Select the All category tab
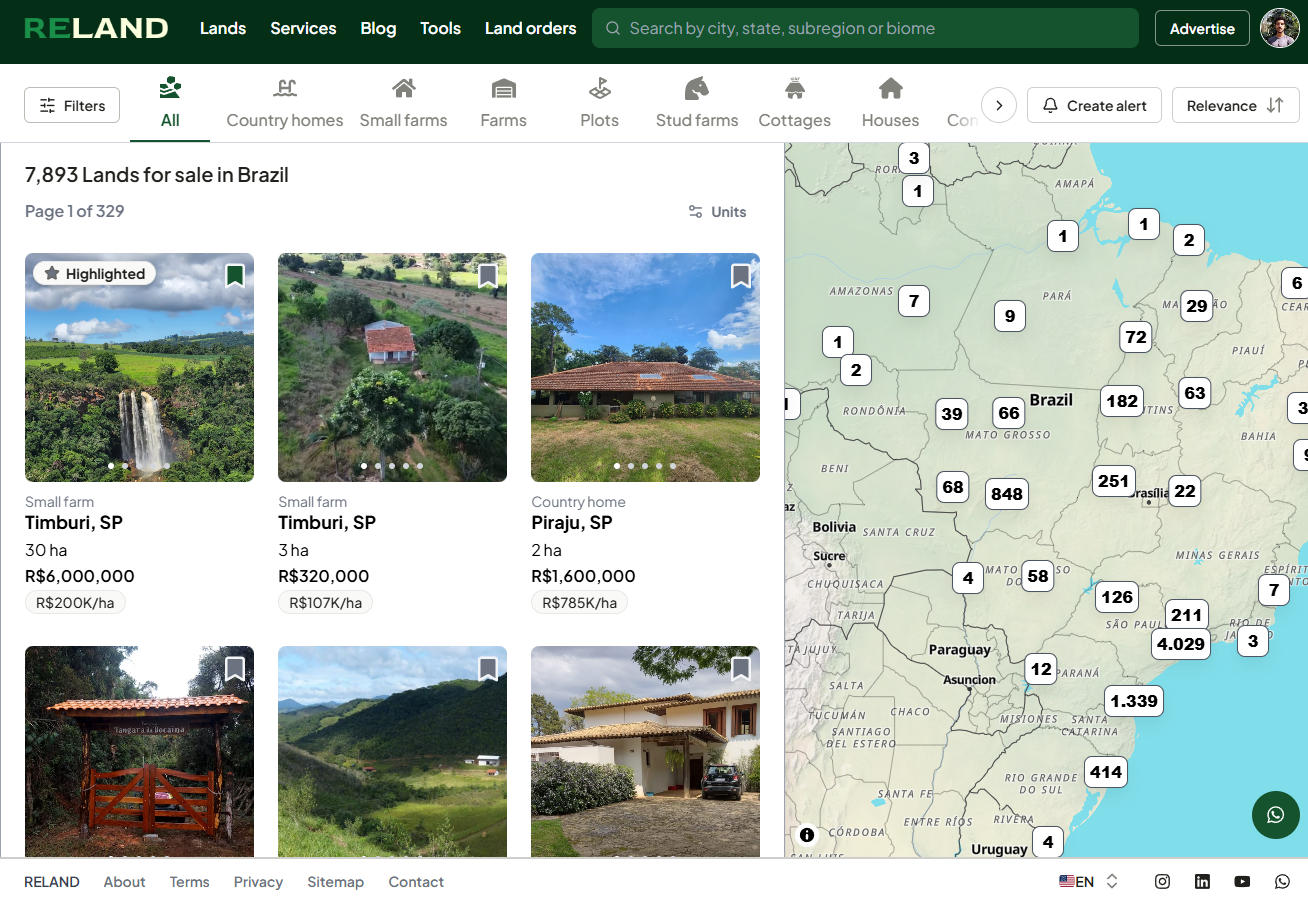This screenshot has height=902, width=1308. tap(170, 104)
